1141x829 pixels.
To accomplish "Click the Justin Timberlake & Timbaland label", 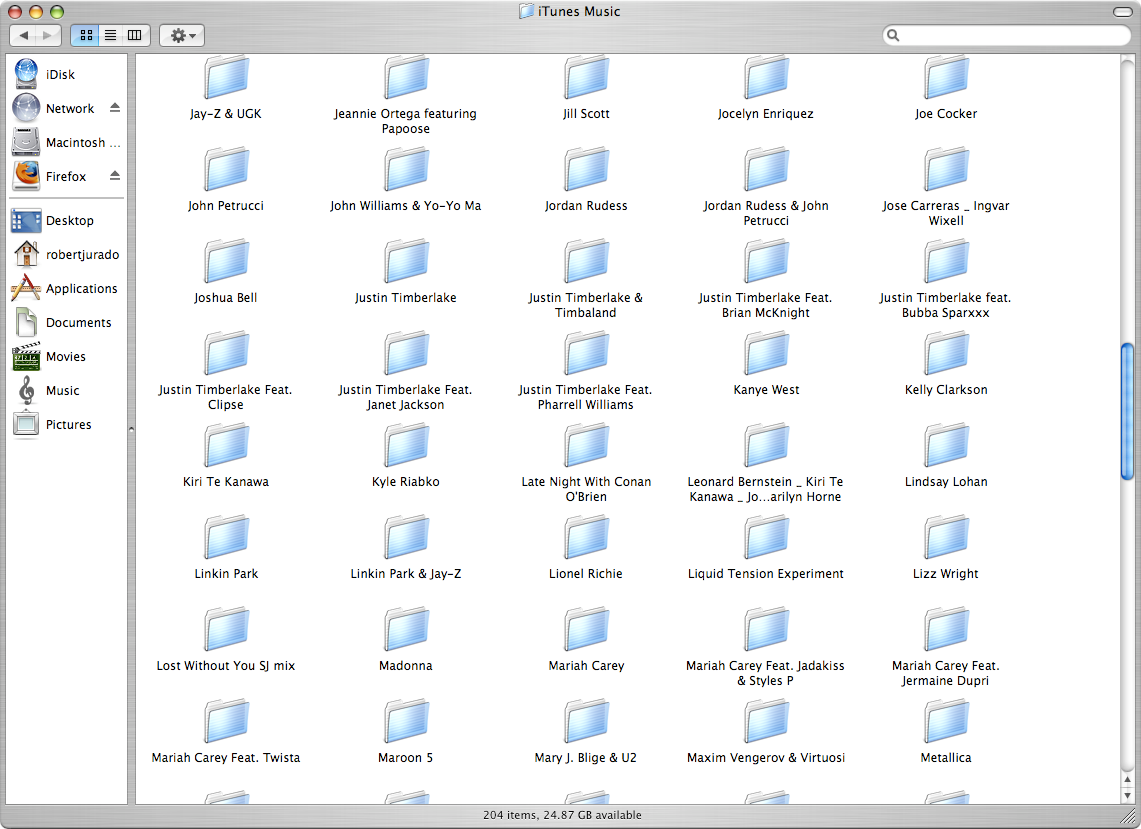I will point(586,305).
